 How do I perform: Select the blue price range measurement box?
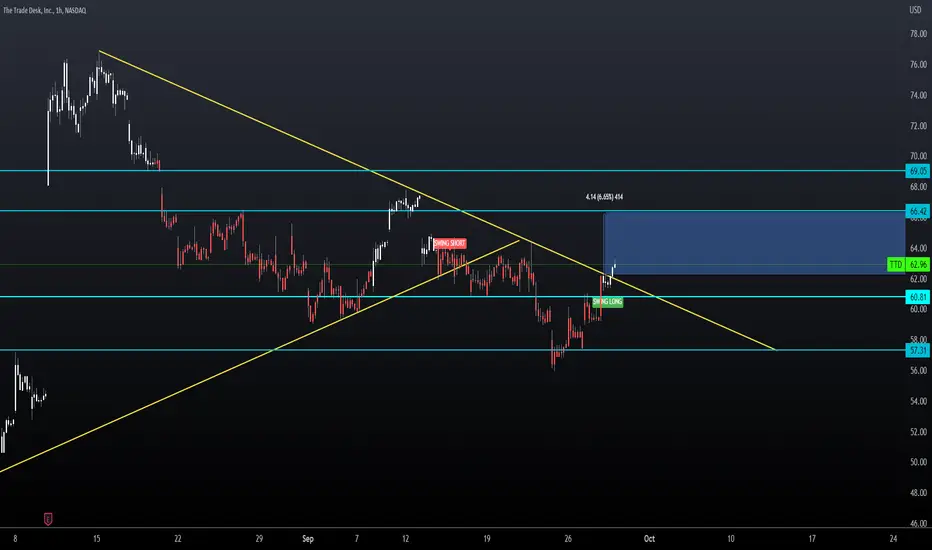click(754, 243)
